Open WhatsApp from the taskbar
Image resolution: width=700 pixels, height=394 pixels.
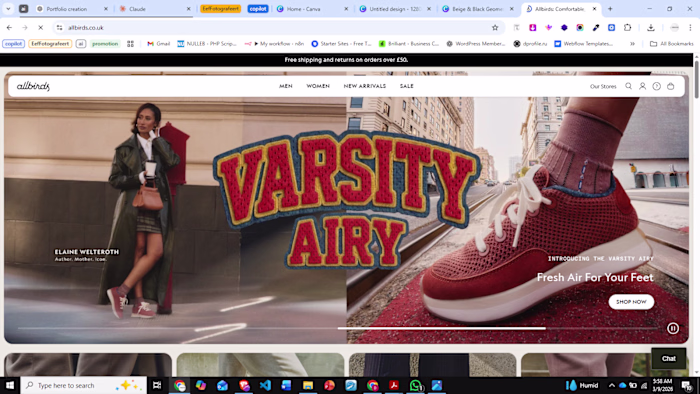(x=415, y=385)
